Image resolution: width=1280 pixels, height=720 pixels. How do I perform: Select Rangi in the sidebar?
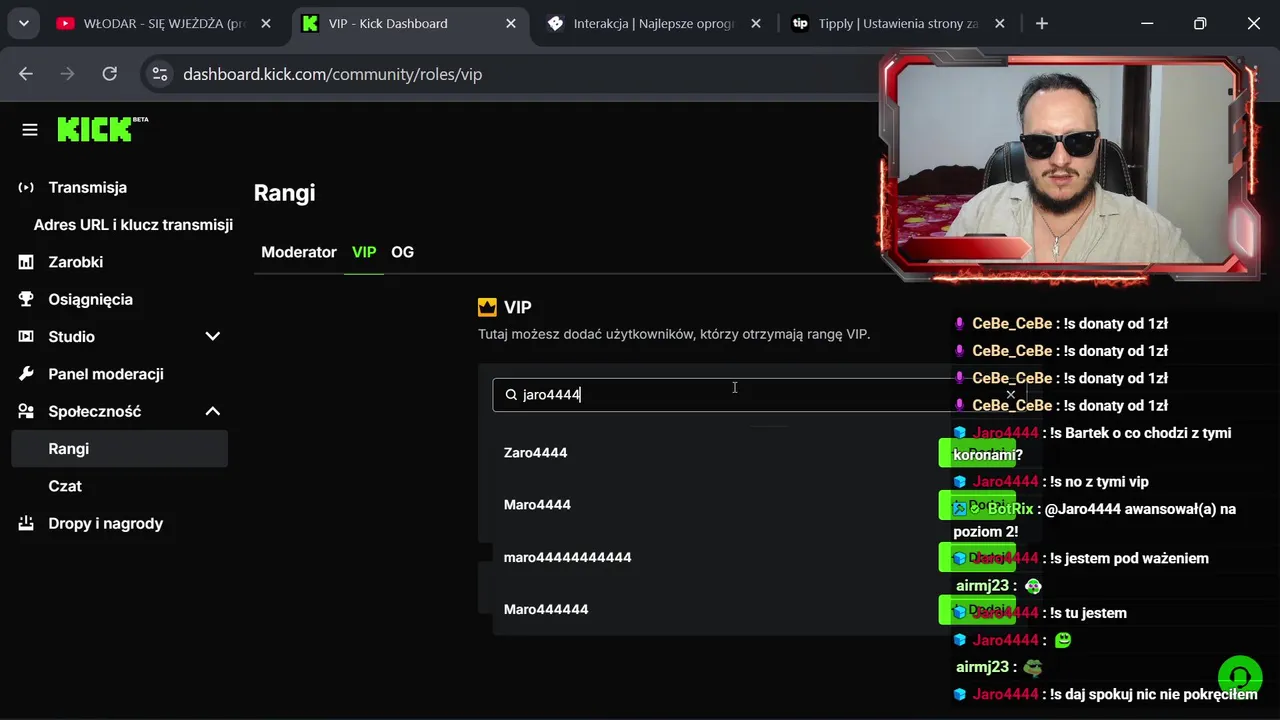[x=120, y=449]
